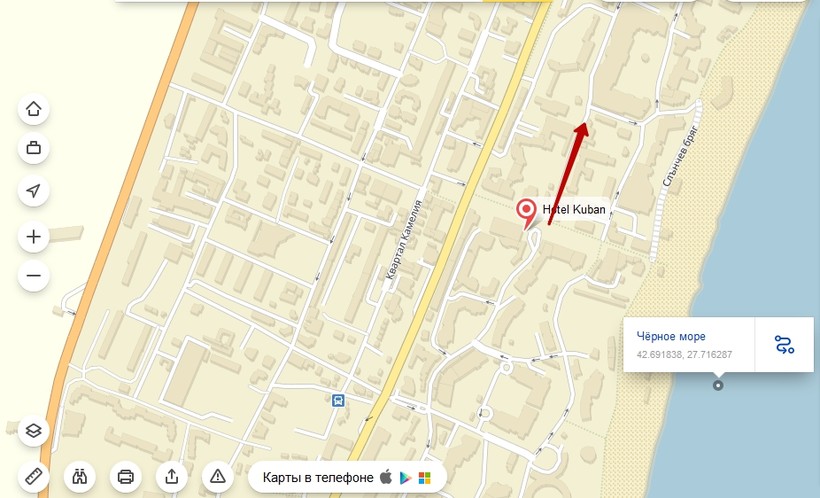Activate the my-location arrow button
Image resolution: width=820 pixels, height=498 pixels.
click(x=33, y=190)
